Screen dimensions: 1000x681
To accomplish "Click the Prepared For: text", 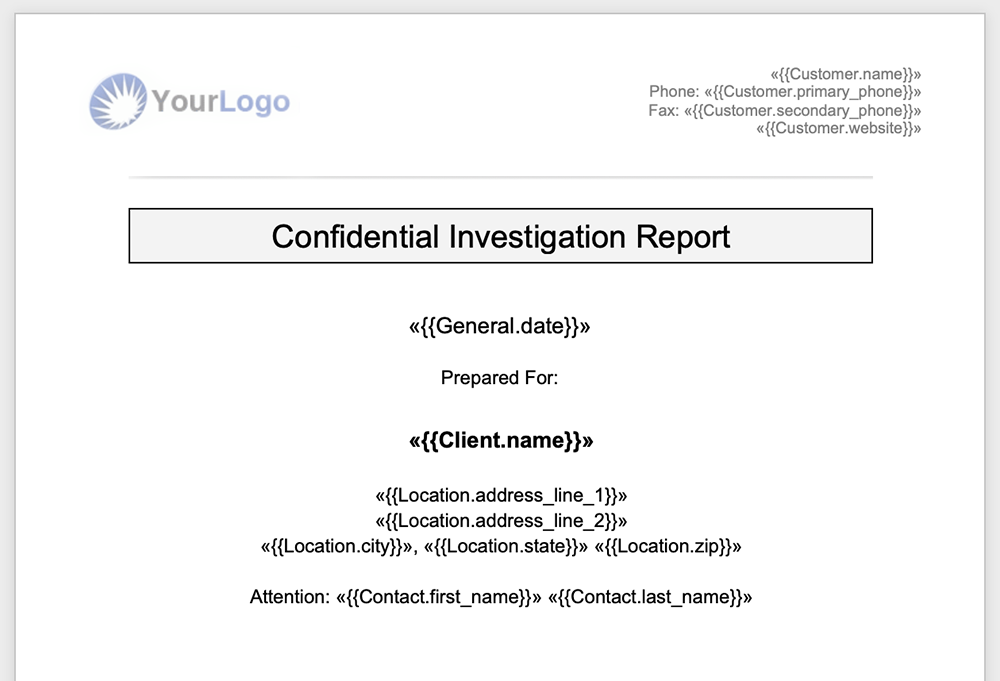I will (499, 377).
